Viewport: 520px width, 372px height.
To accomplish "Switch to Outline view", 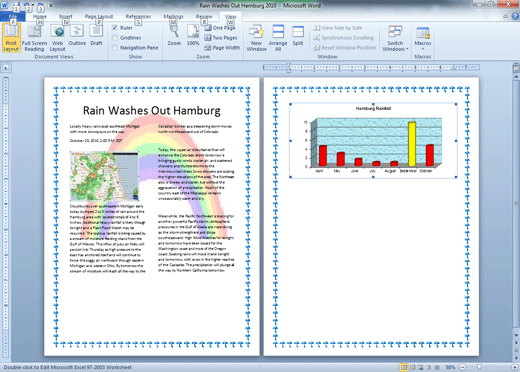I will (77, 35).
